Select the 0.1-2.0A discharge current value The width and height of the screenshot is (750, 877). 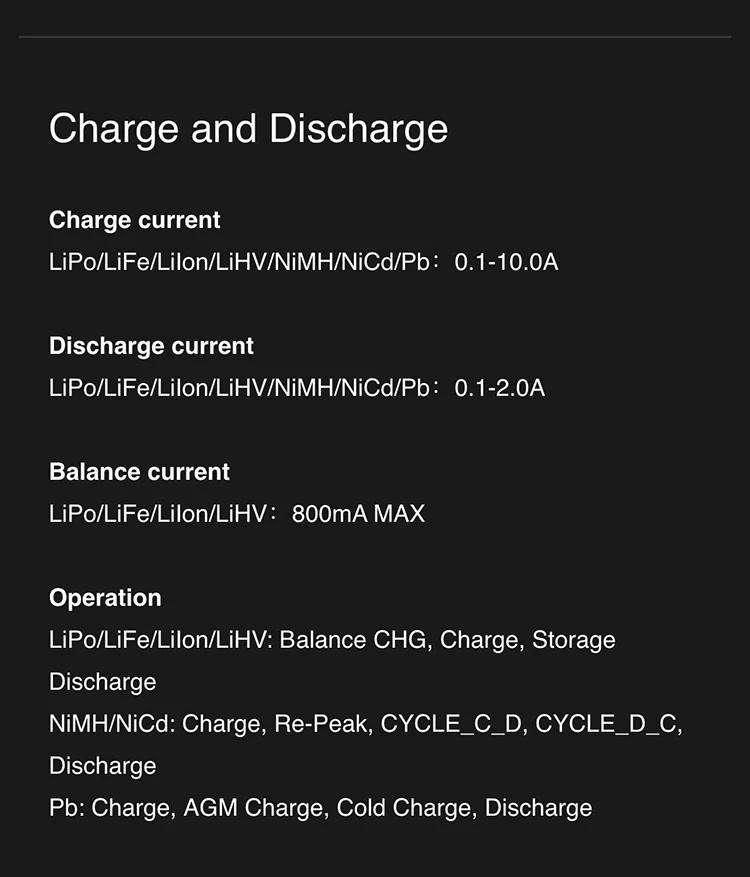[x=499, y=388]
